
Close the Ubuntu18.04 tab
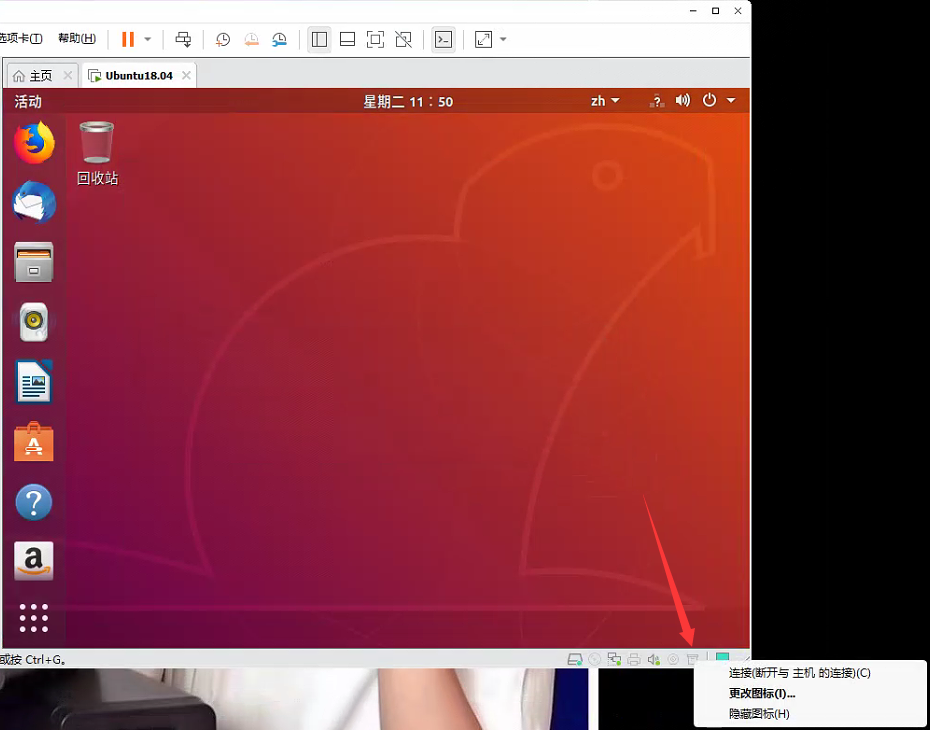186,75
